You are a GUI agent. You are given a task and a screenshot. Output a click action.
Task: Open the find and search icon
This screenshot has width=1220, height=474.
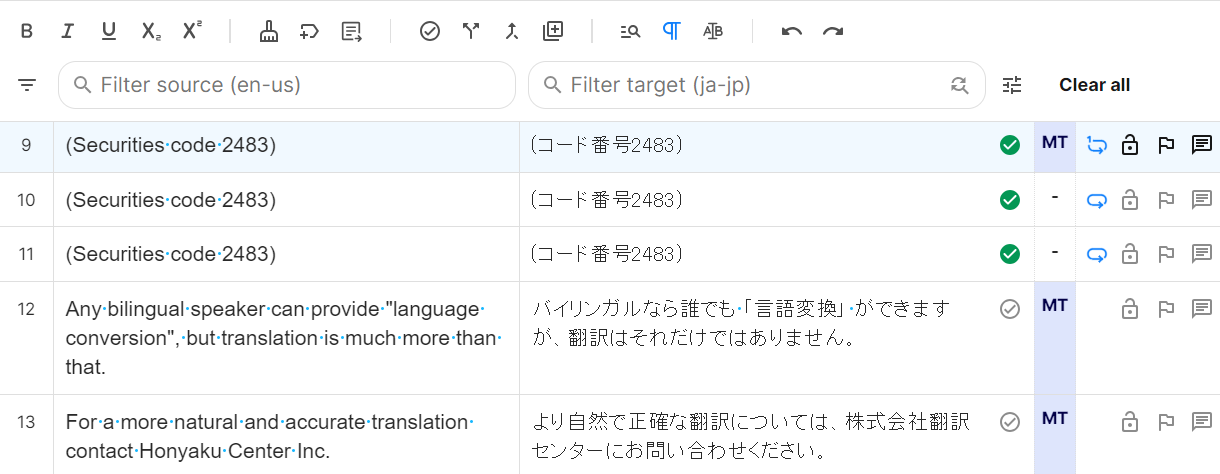(x=630, y=31)
